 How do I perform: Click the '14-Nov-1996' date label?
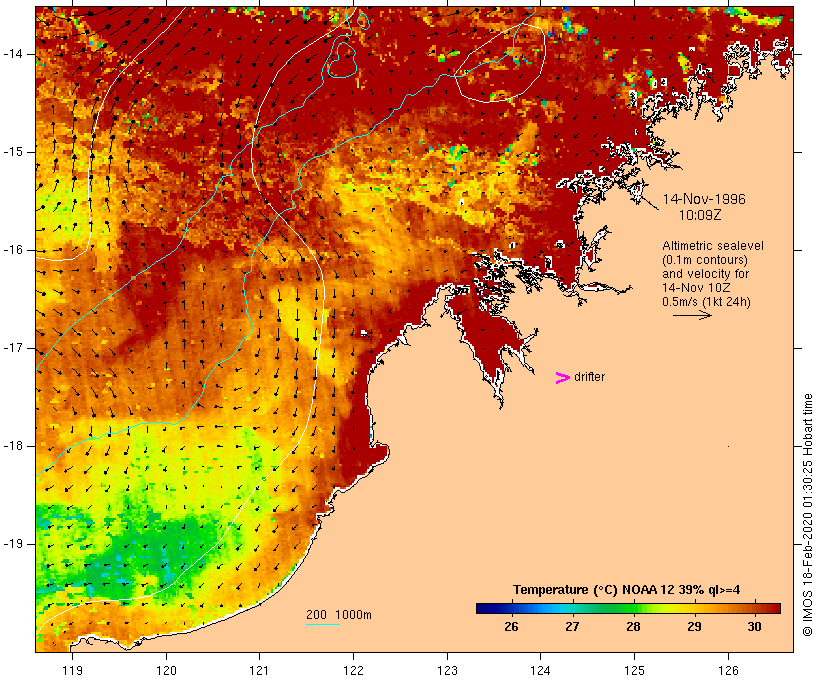coord(704,199)
